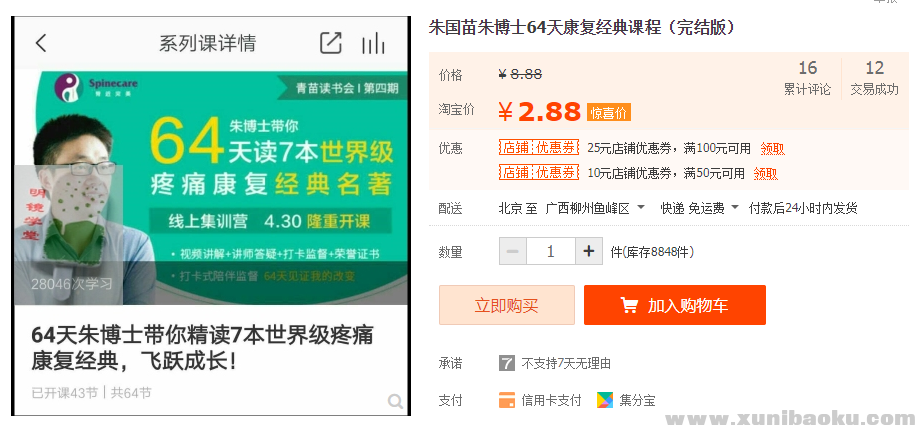Click the 加入购物车 add to cart button
The height and width of the screenshot is (431, 918).
[x=674, y=305]
